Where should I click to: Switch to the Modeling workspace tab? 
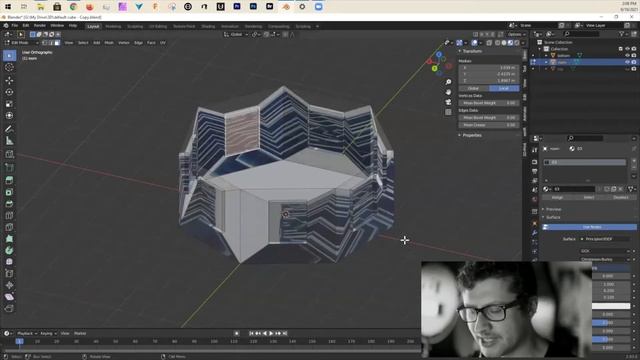click(x=113, y=26)
